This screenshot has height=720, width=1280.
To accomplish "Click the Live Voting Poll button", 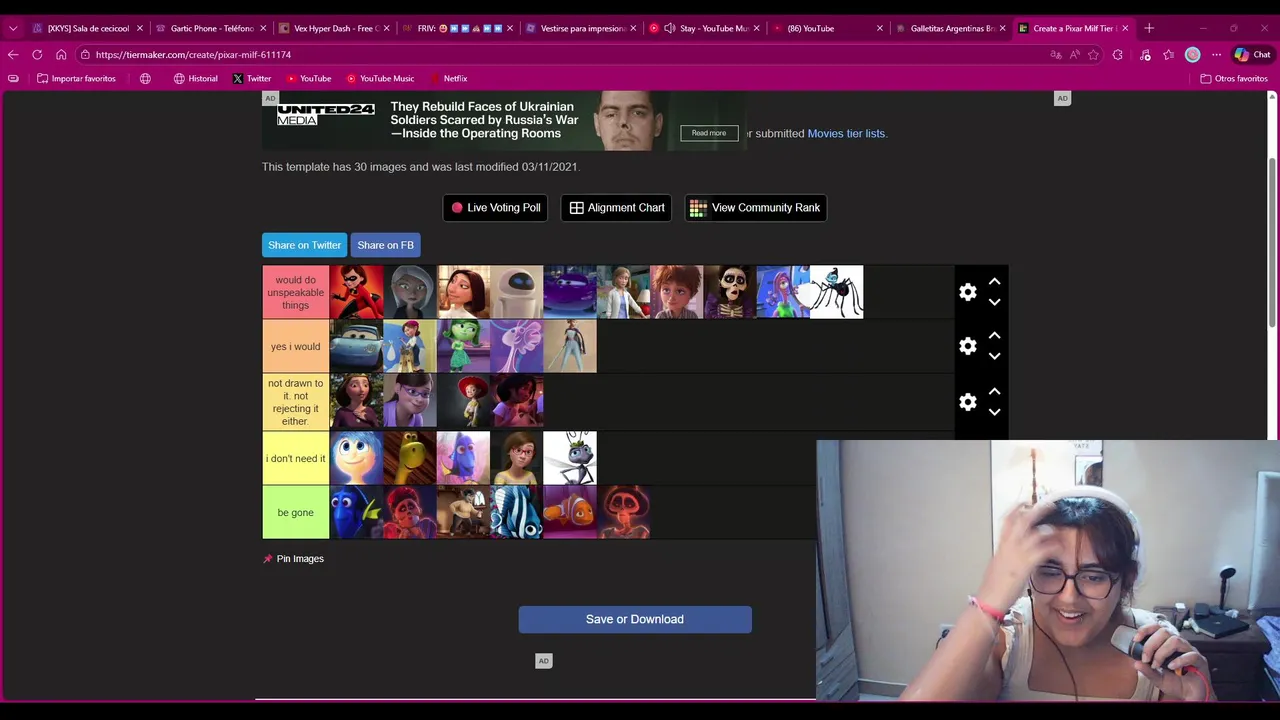I will coord(495,208).
